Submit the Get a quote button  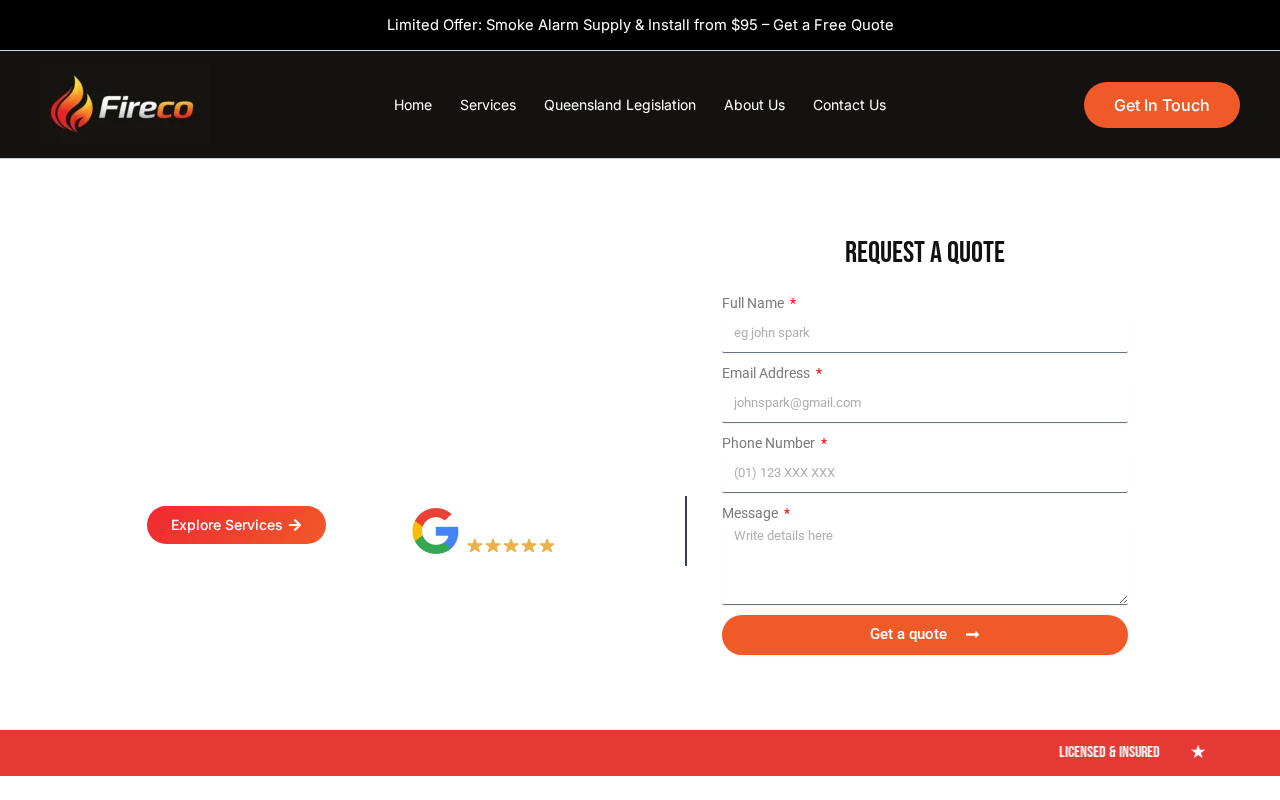925,635
